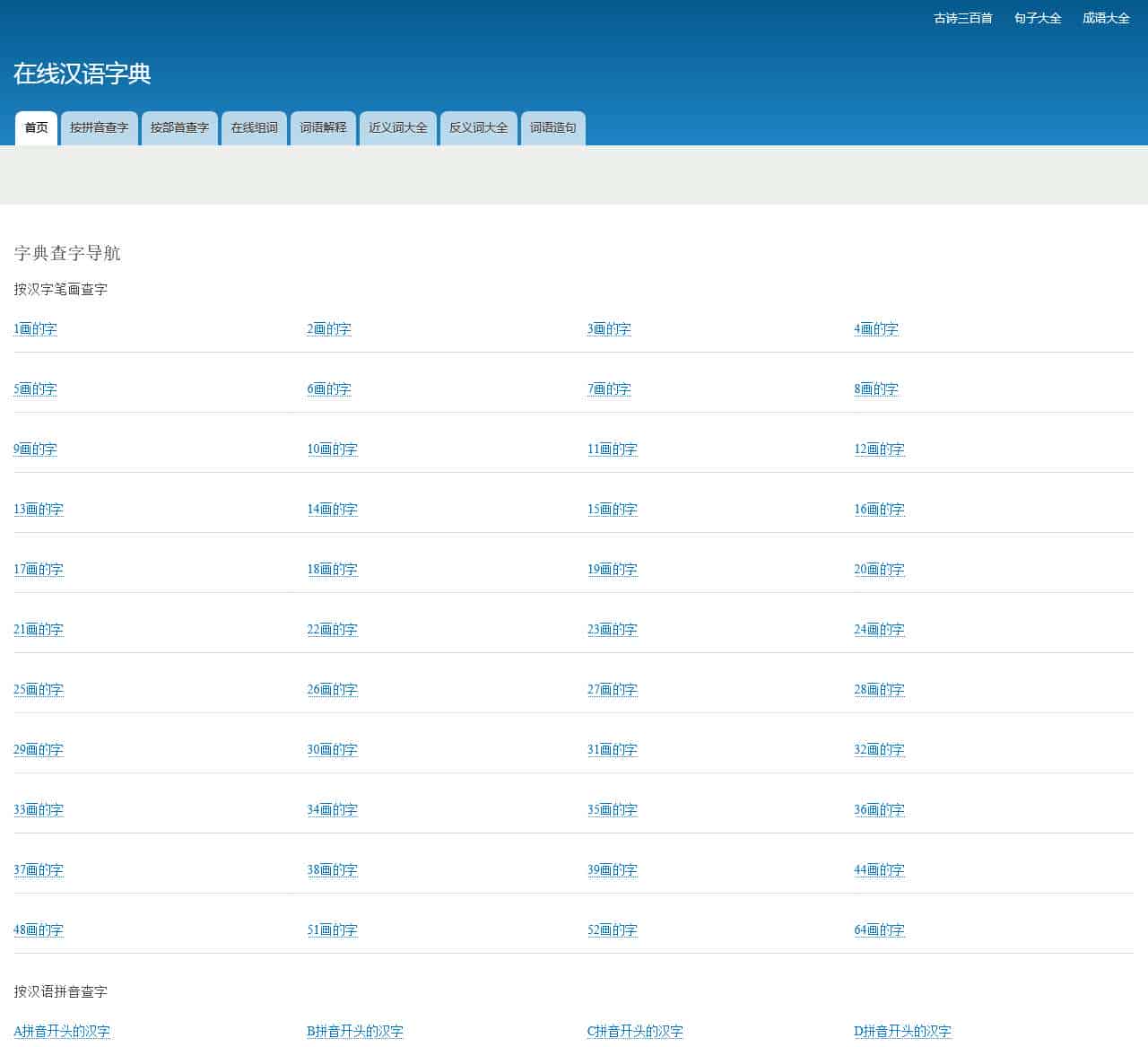
Task: Open 成语大全 from top navigation
Action: [x=1106, y=17]
